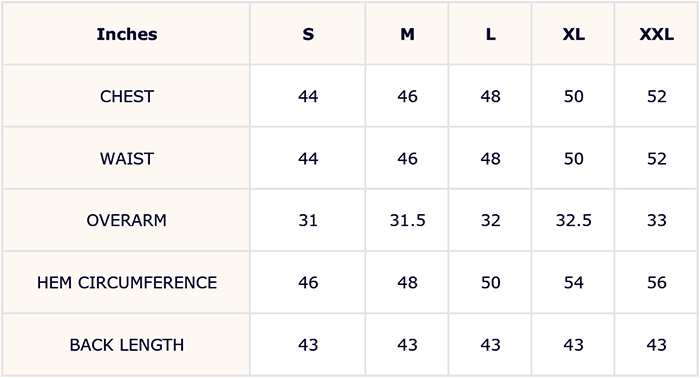
Task: Select the XXL size column header
Action: click(656, 34)
